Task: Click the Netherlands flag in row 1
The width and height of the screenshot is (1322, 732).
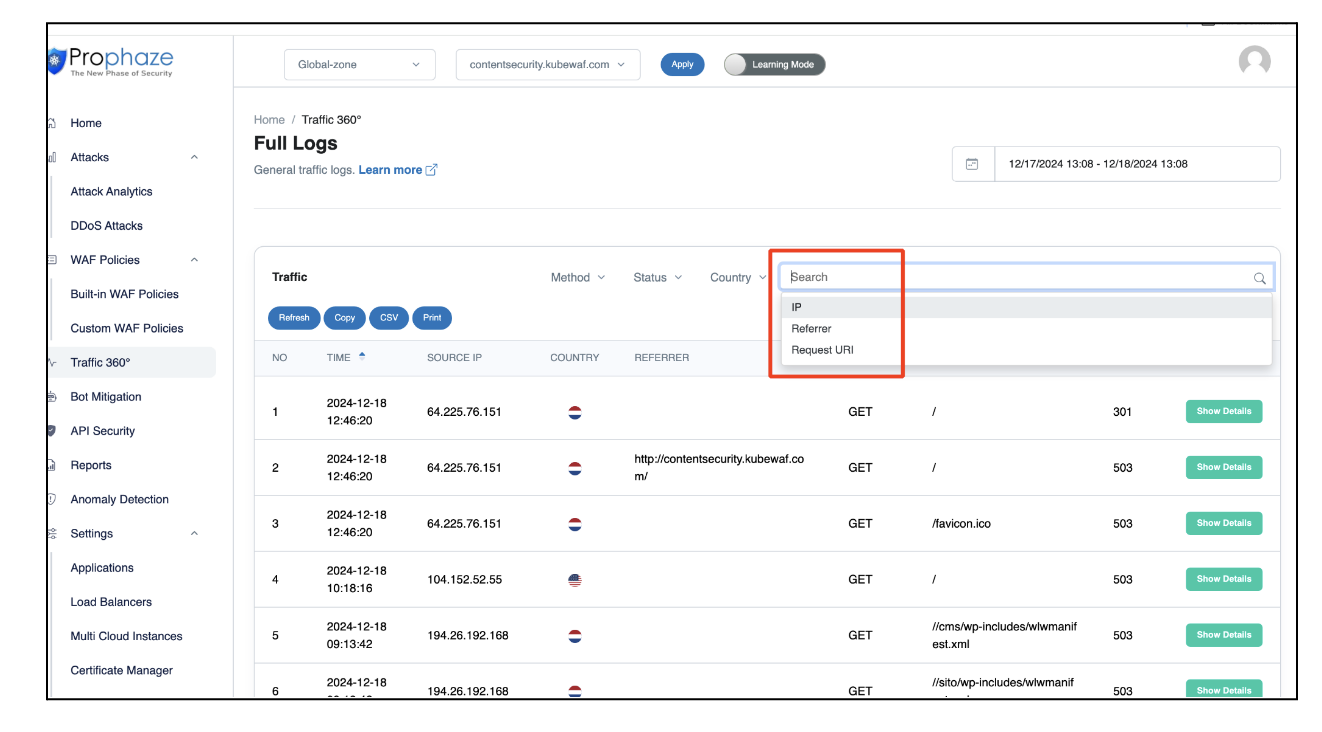Action: [575, 412]
